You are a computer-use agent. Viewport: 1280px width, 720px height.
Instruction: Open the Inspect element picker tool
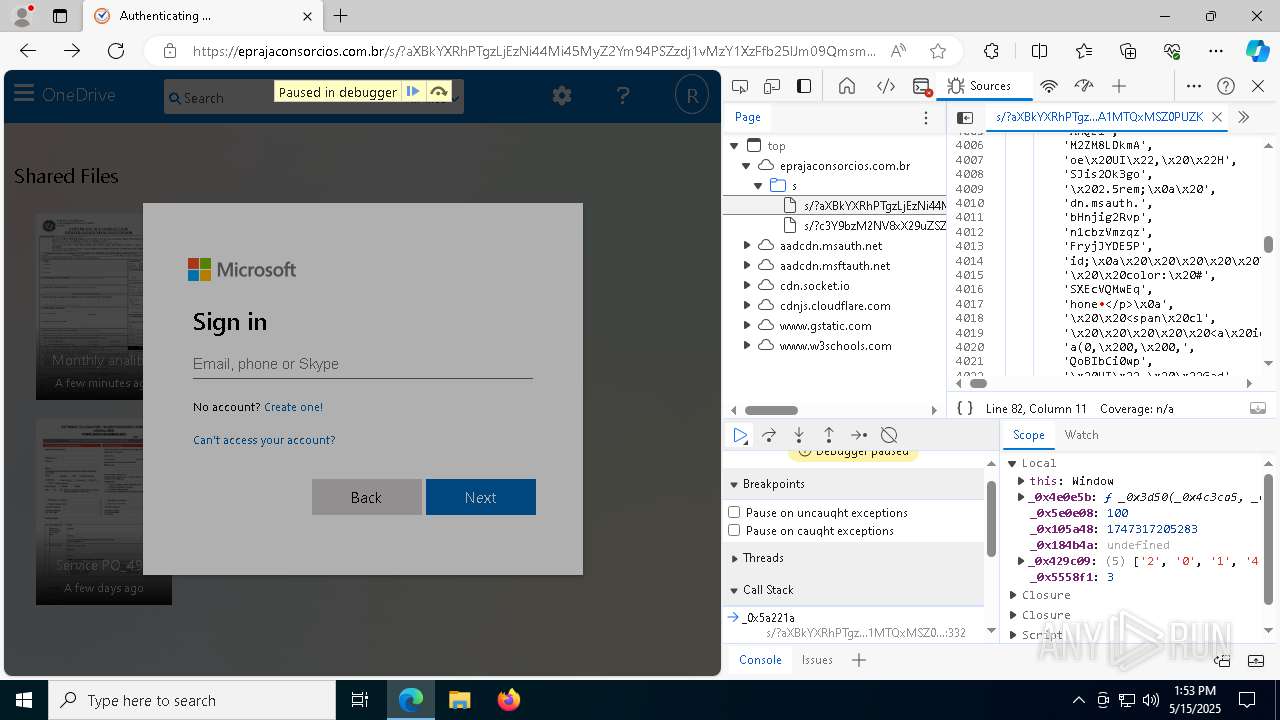pyautogui.click(x=740, y=87)
